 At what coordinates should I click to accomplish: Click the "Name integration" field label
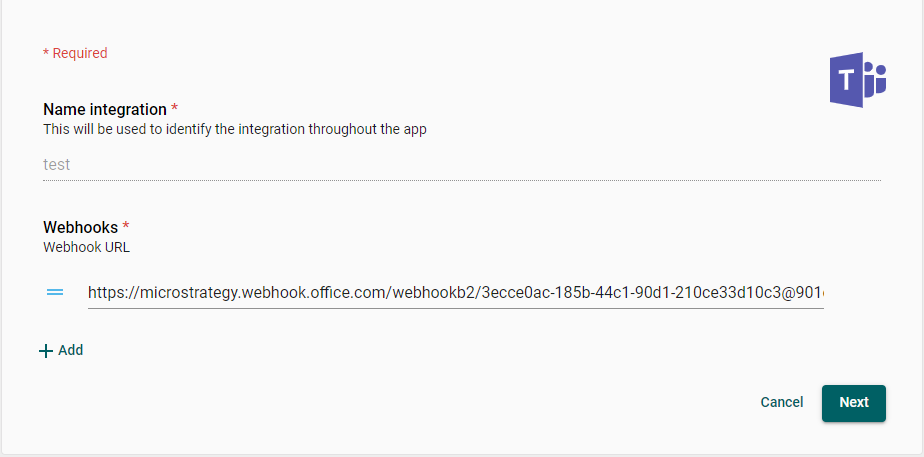(105, 109)
